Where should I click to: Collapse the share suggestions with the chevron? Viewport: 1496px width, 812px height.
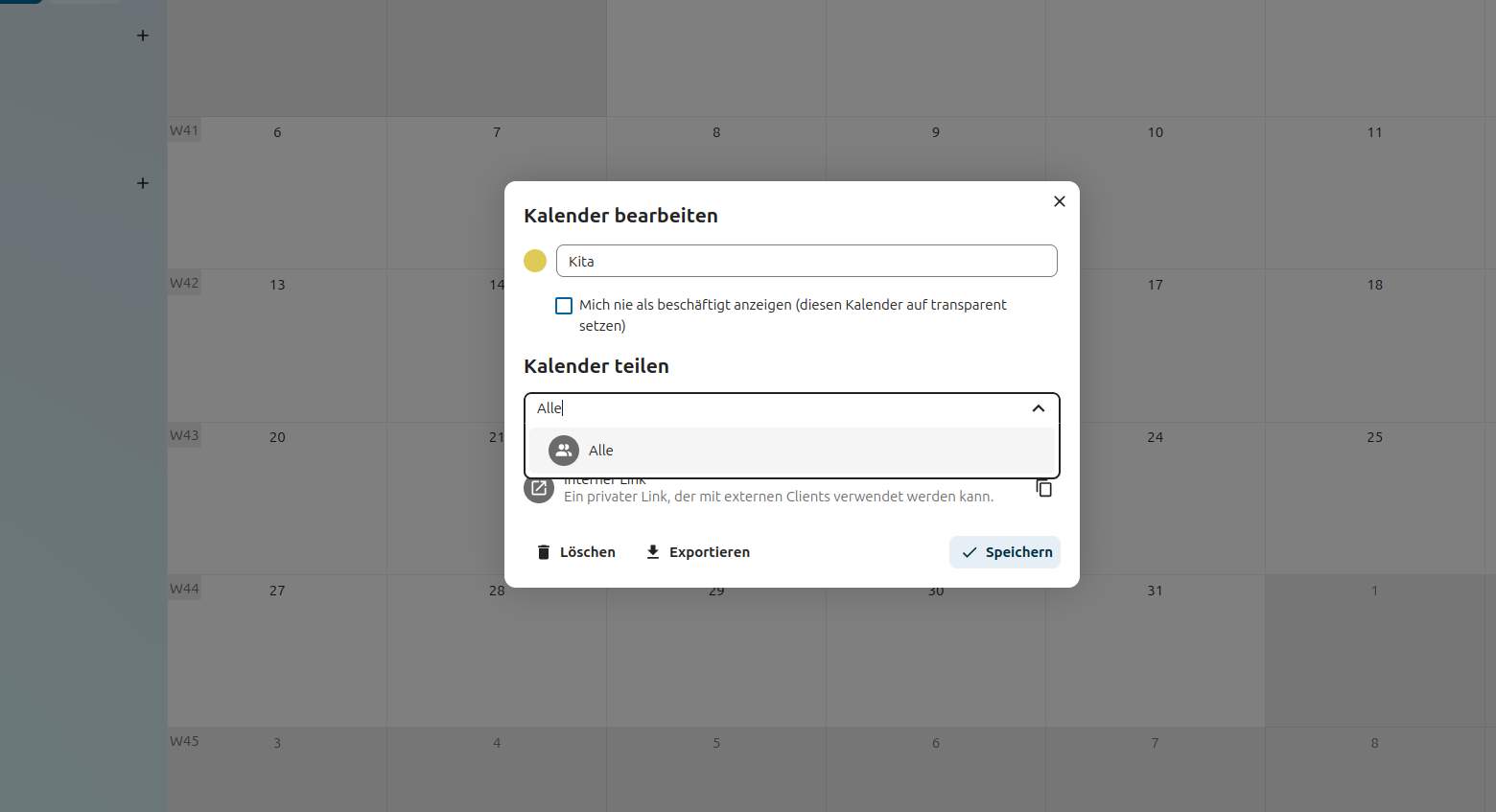(1038, 408)
